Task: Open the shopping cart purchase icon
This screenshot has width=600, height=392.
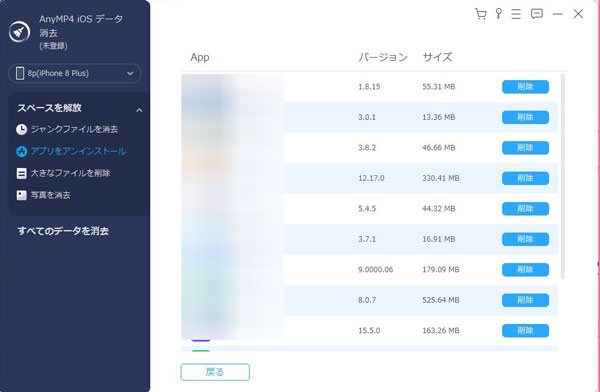Action: (x=481, y=14)
